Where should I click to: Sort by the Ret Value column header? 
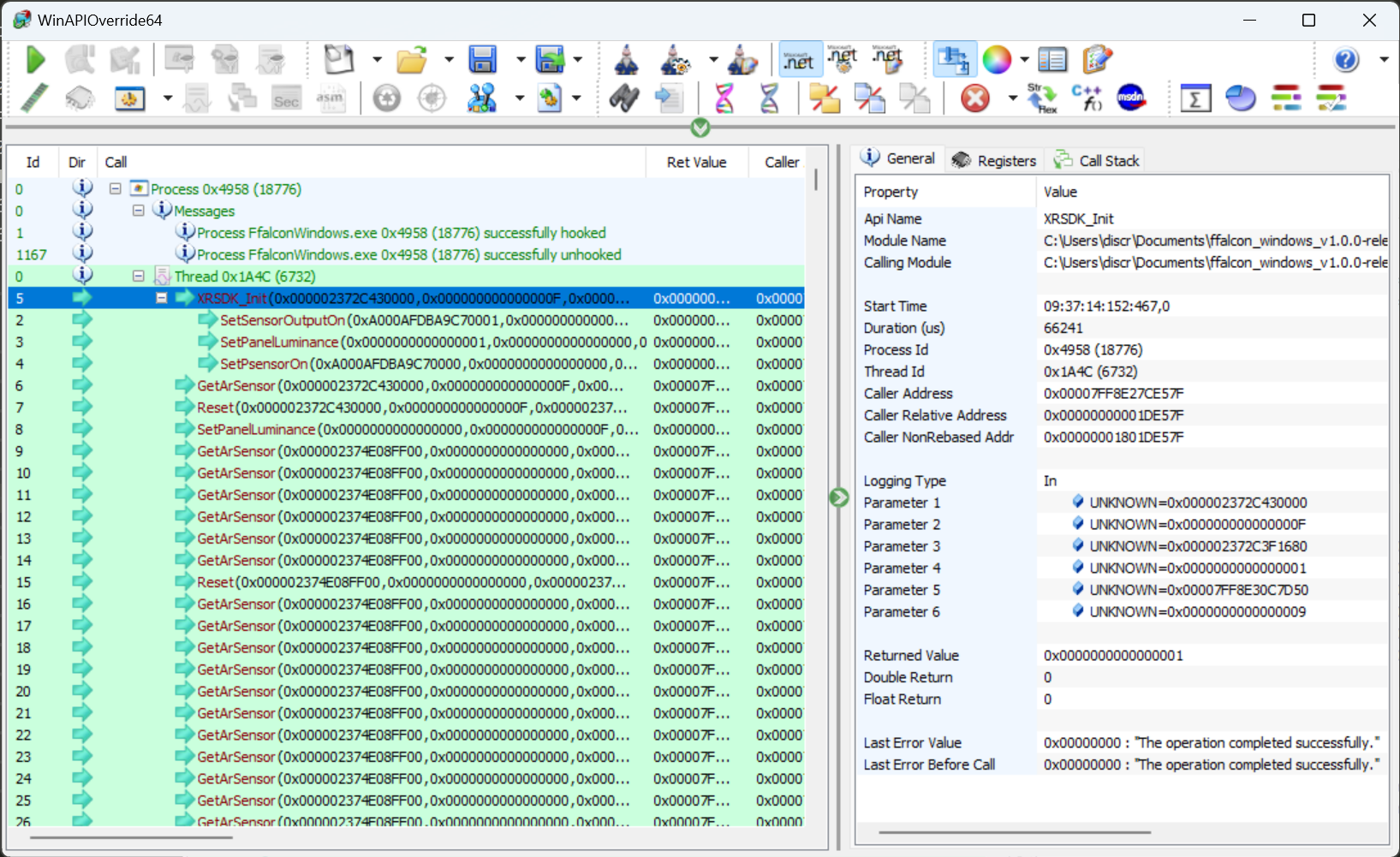[x=697, y=162]
